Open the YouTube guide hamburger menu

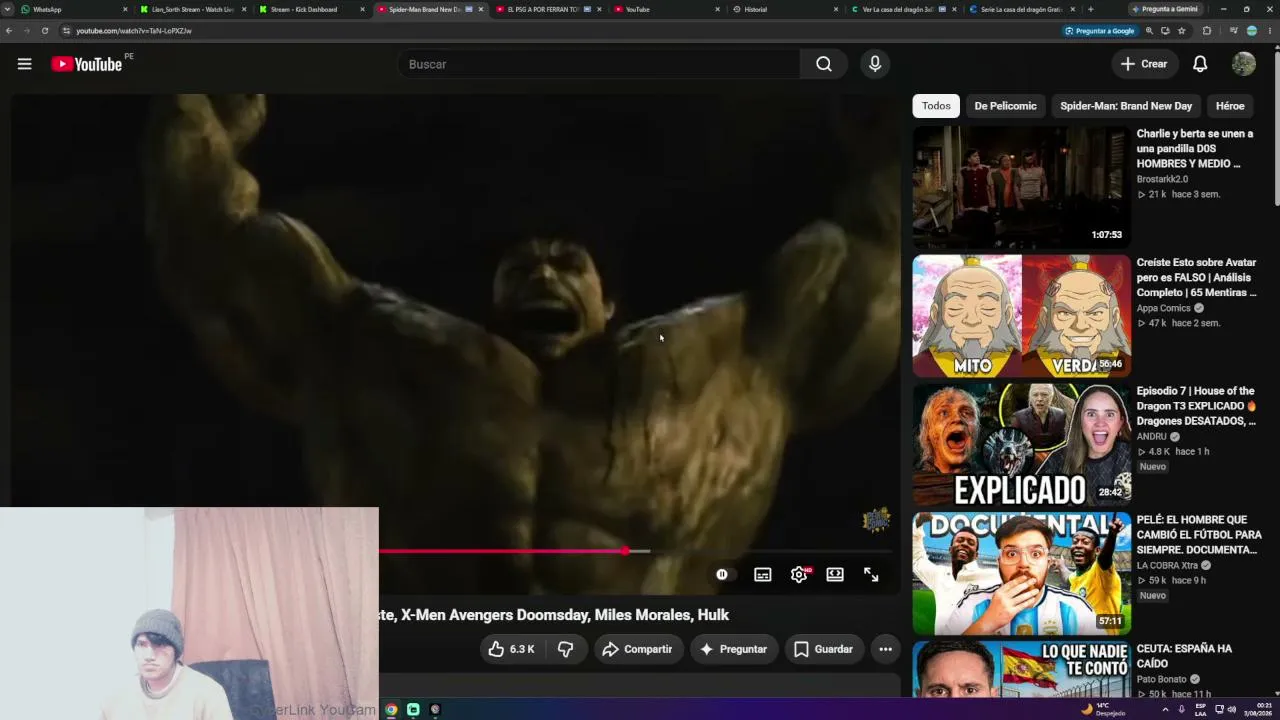[24, 64]
